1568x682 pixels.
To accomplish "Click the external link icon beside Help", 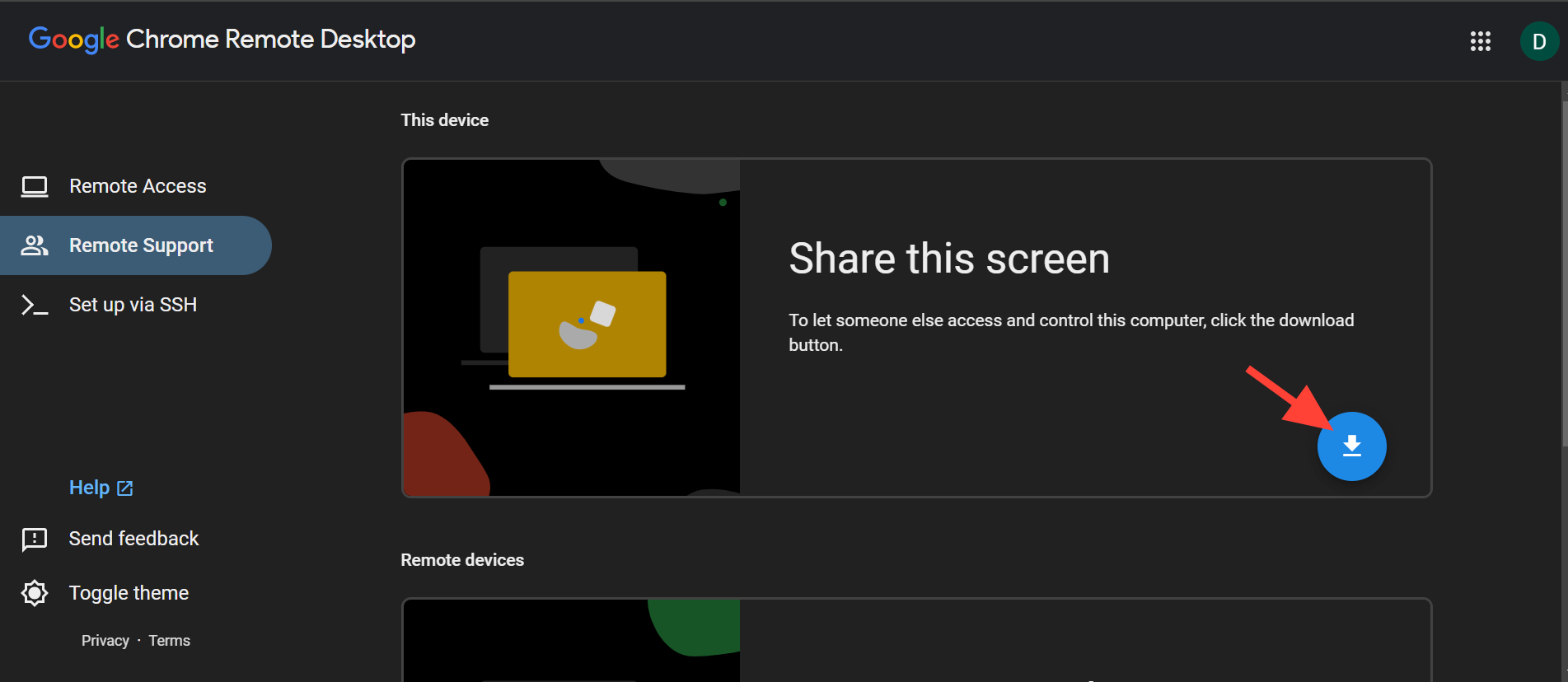I will tap(125, 488).
